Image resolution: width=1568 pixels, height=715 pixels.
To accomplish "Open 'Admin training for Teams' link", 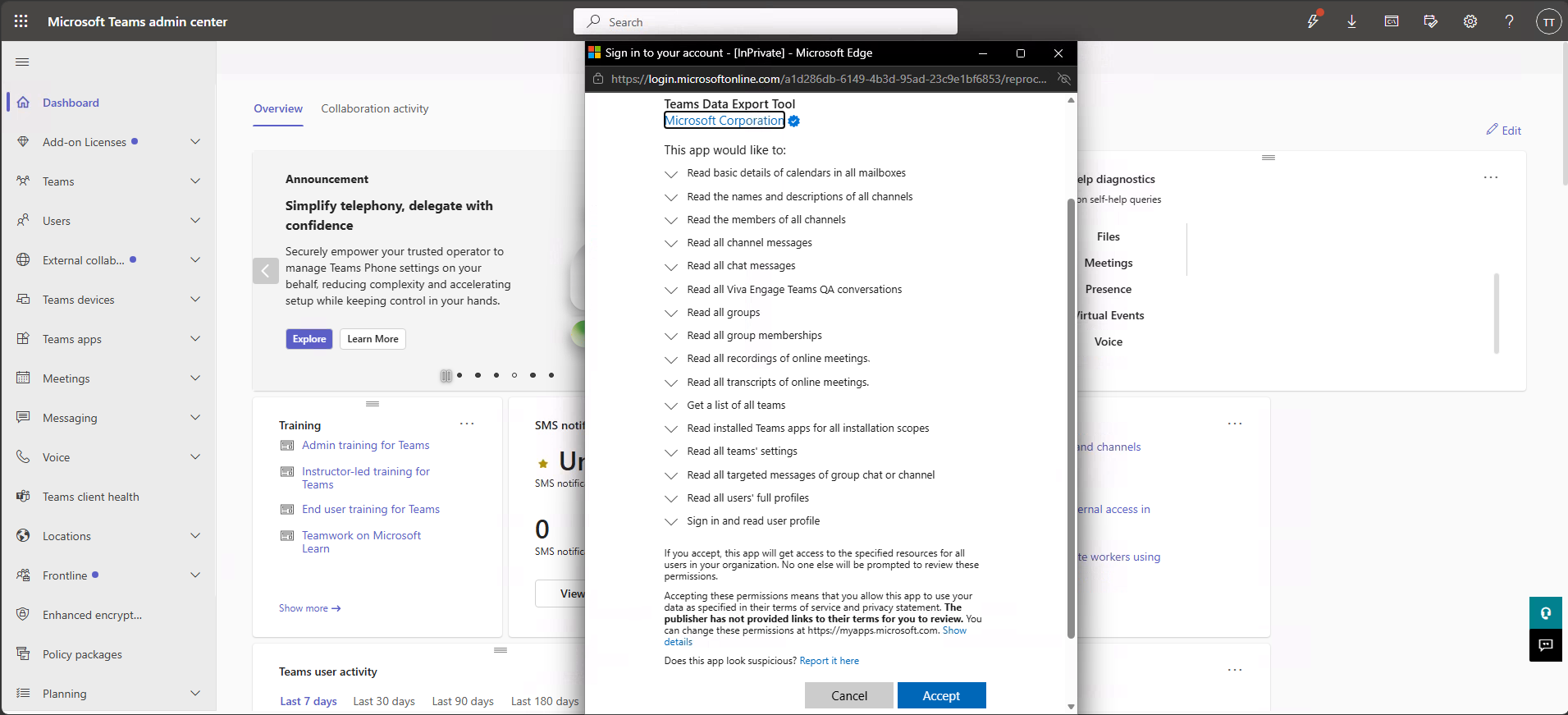I will click(x=366, y=445).
